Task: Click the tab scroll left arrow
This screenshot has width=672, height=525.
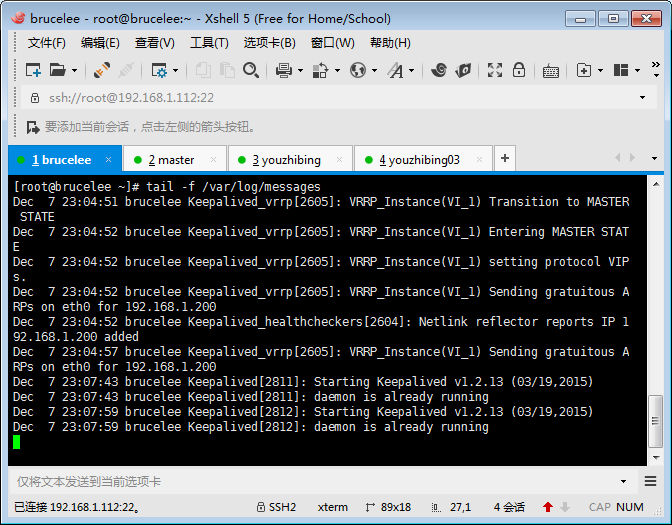Action: 618,158
